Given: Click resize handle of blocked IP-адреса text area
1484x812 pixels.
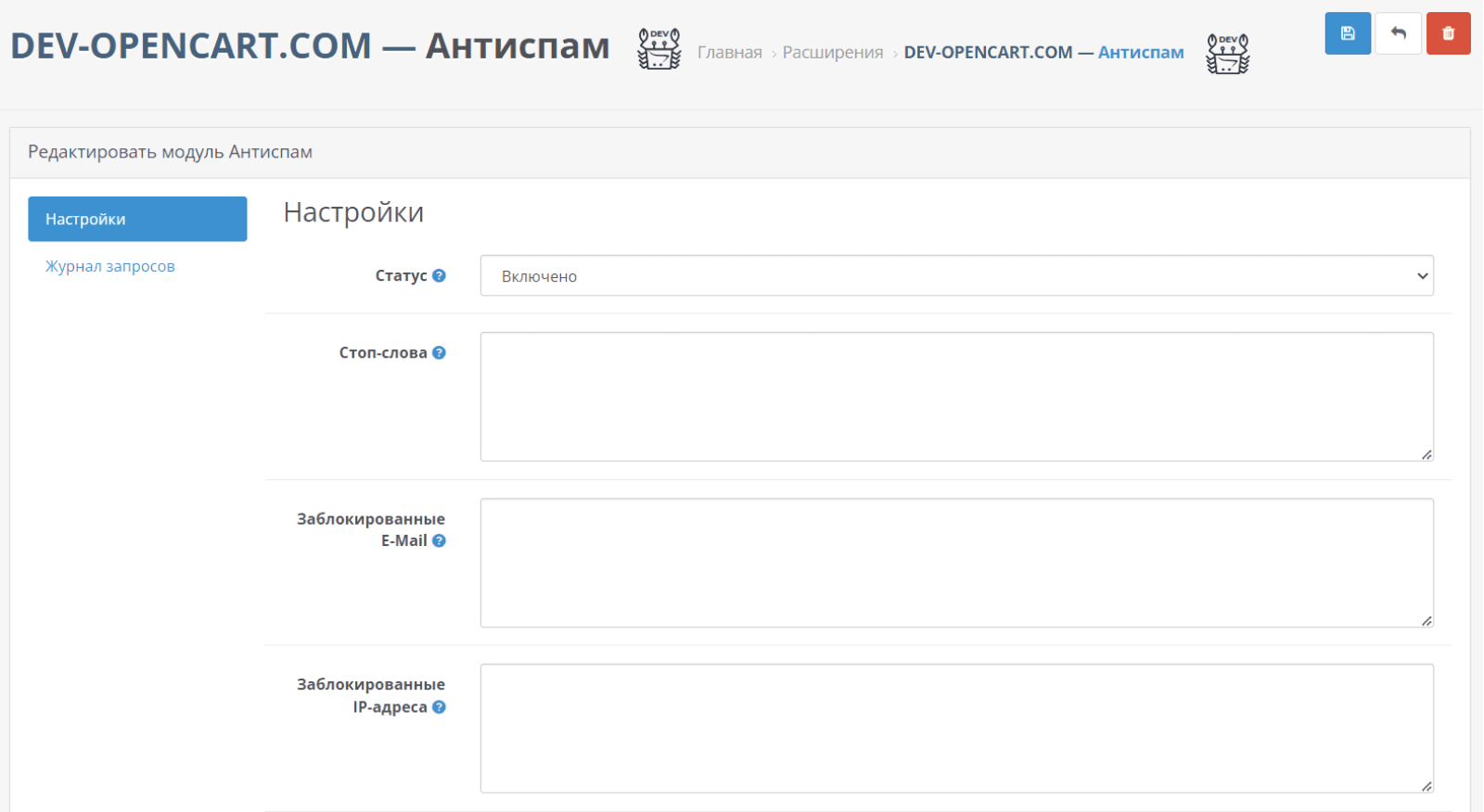Looking at the screenshot, I should pos(1426,786).
